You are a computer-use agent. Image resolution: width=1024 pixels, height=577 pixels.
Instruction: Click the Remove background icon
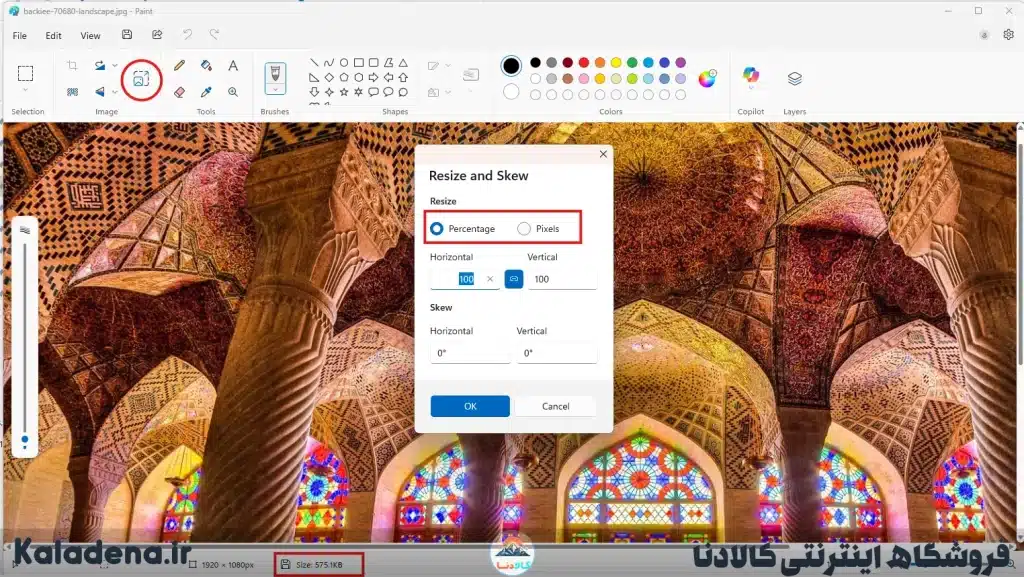click(72, 92)
